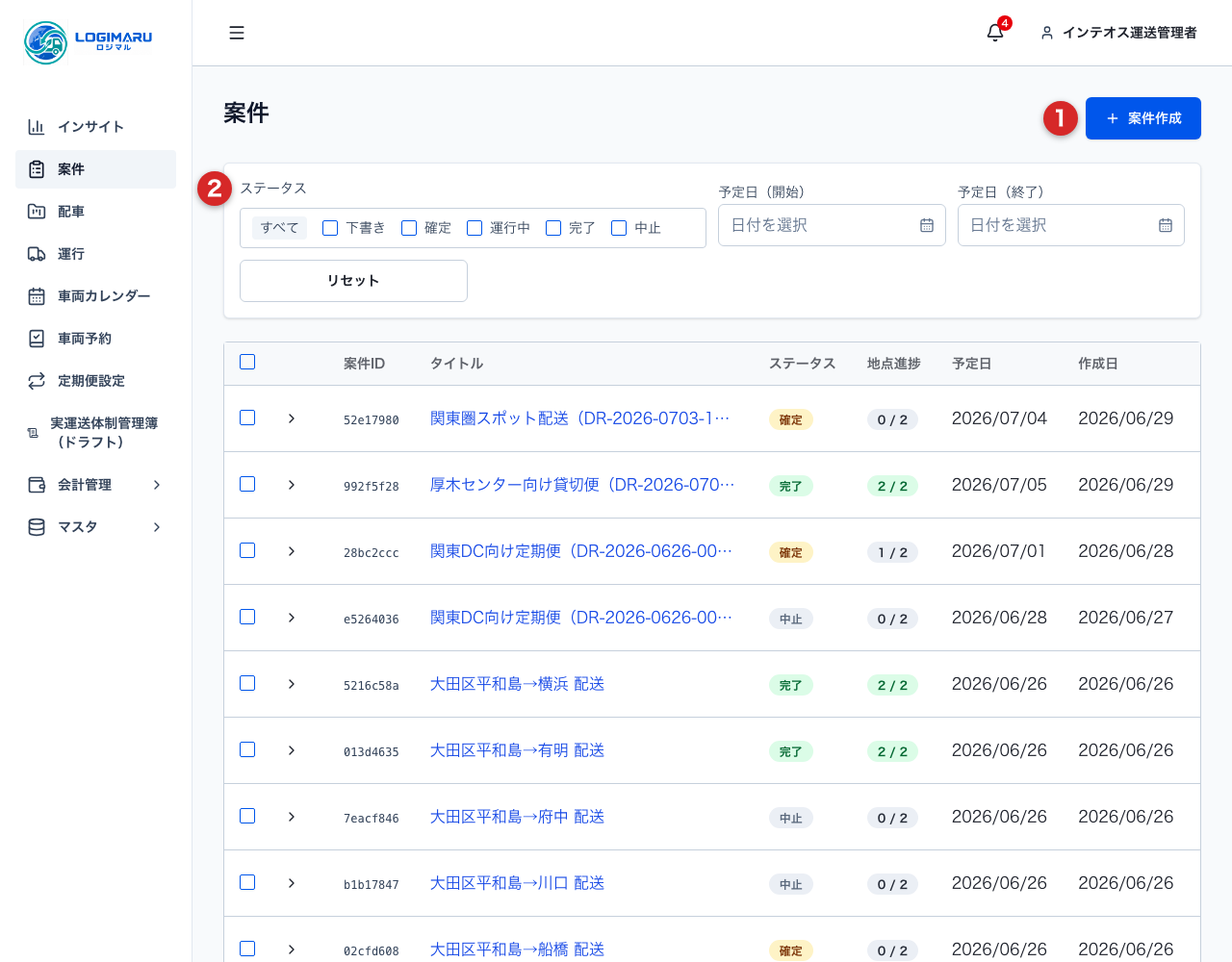This screenshot has height=962, width=1232.
Task: Click calendar icon in 予定日（開始） field
Action: point(927,225)
